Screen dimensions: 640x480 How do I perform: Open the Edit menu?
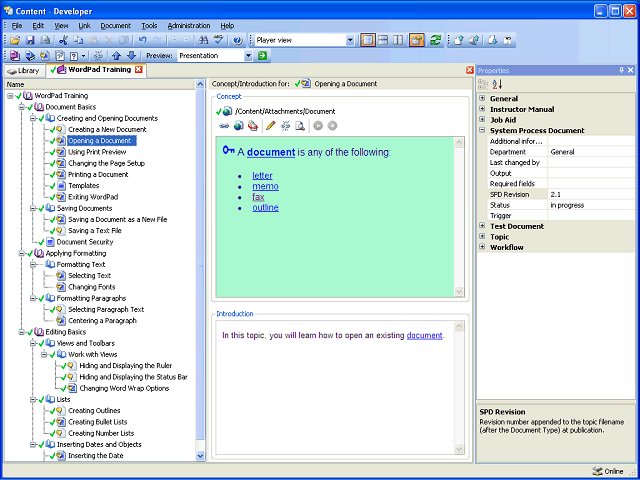coord(38,26)
